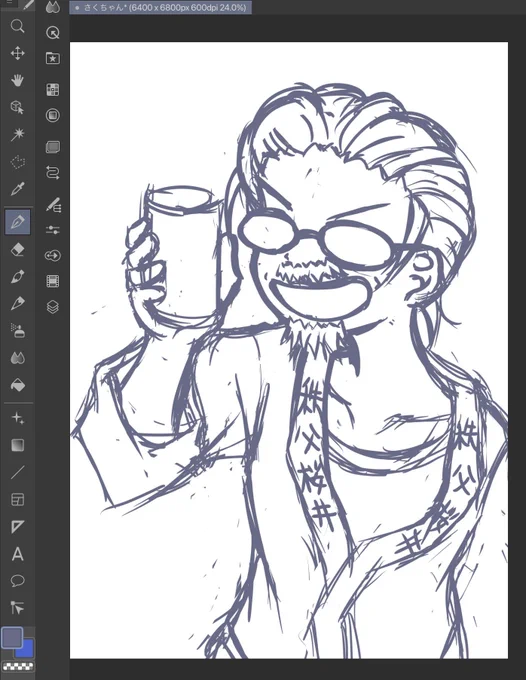This screenshot has width=526, height=680.
Task: Select the Frame border panel tool
Action: tap(17, 500)
